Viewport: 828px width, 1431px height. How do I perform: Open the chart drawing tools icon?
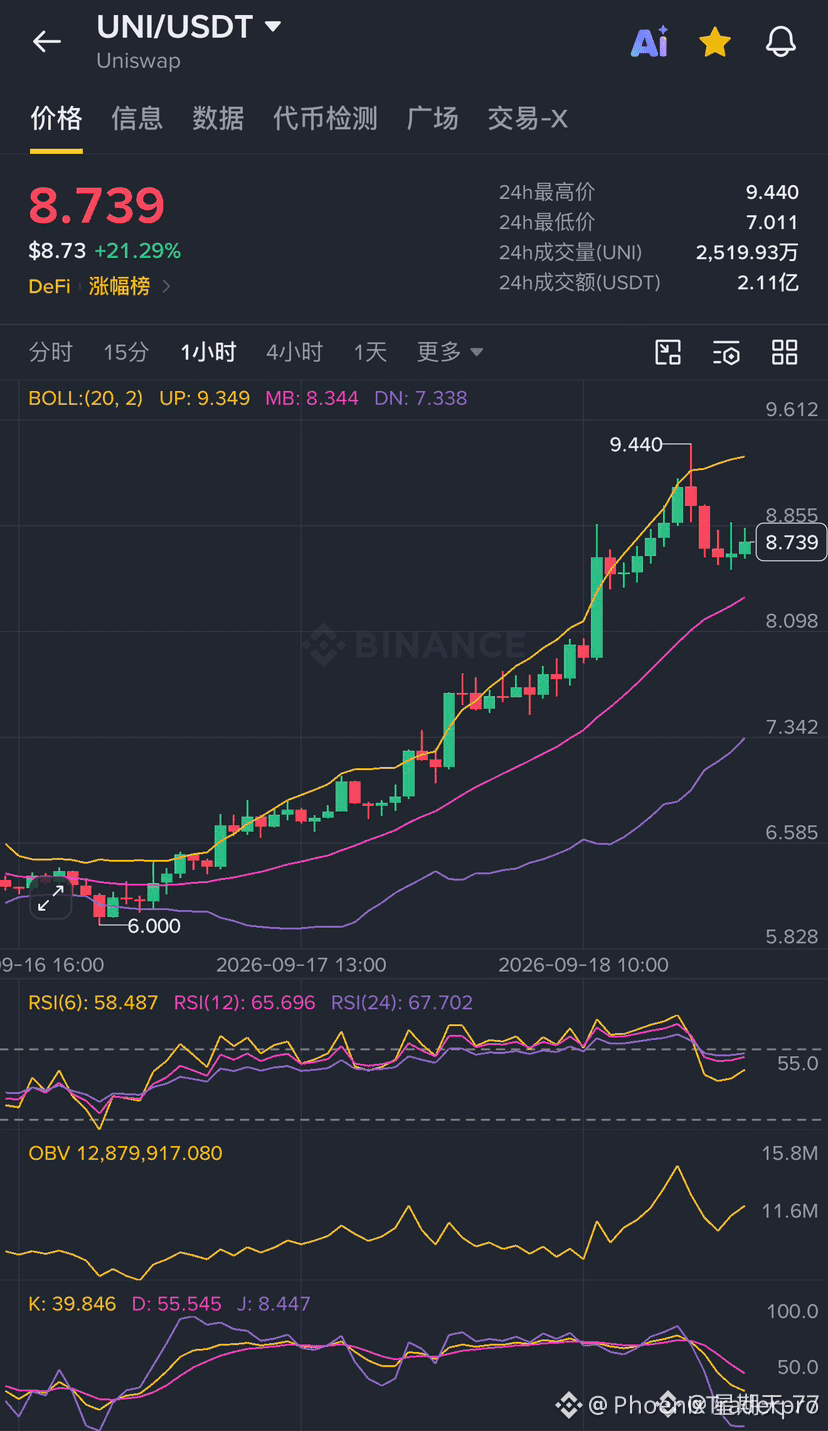(668, 352)
